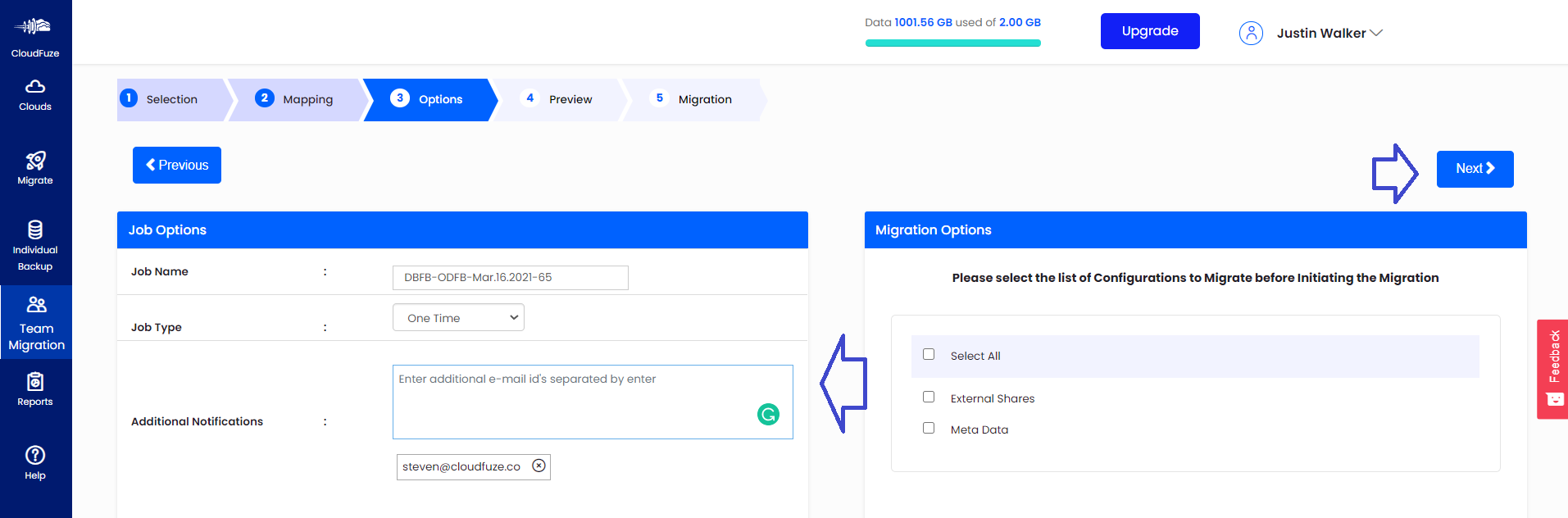1568x518 pixels.
Task: Open the Reports section
Action: (x=35, y=390)
